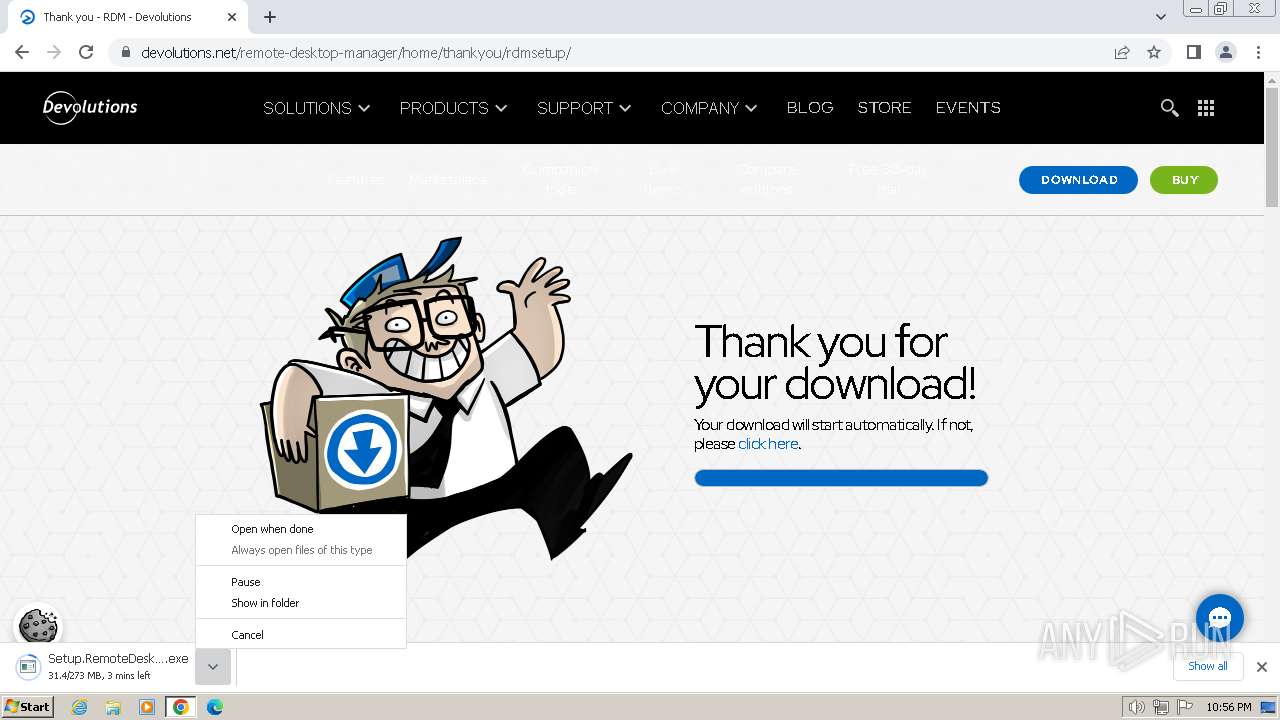1280x720 pixels.
Task: Choose Cancel in download menu
Action: coord(301,635)
